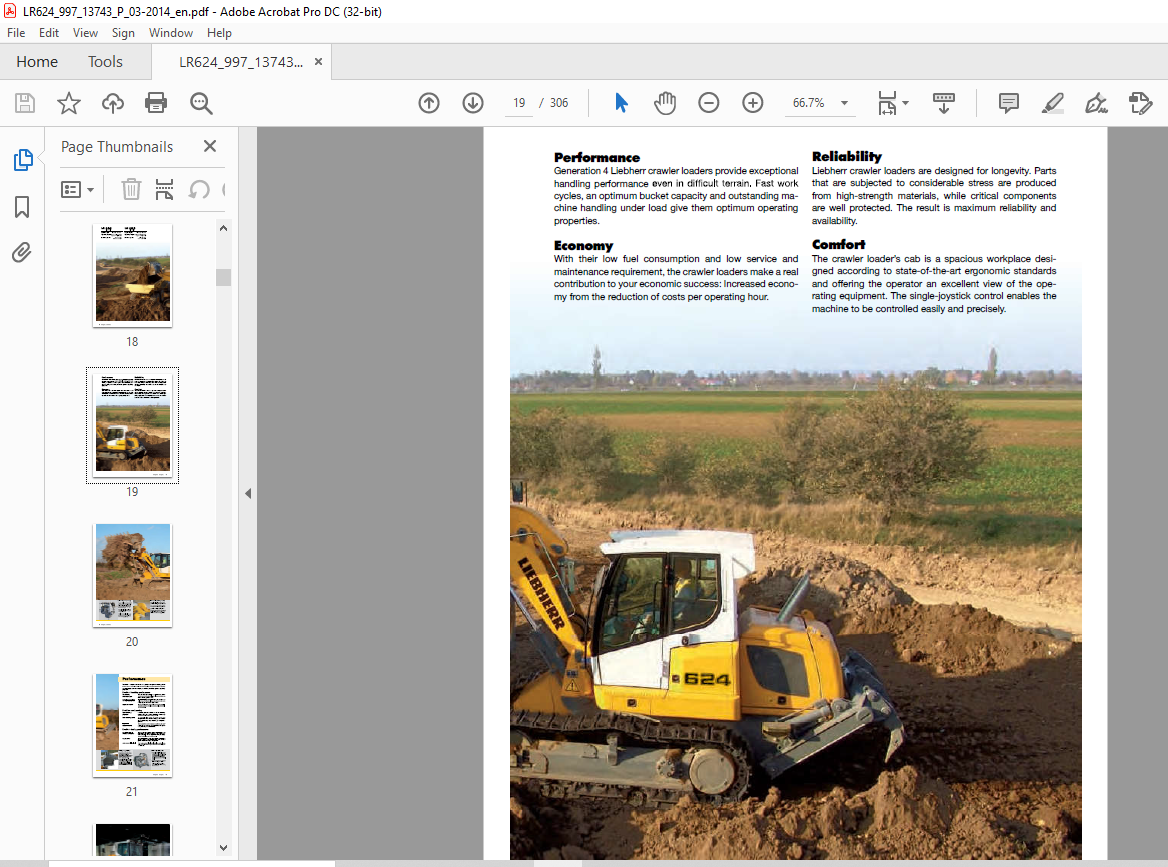Select page 18 thumbnail

tap(133, 276)
